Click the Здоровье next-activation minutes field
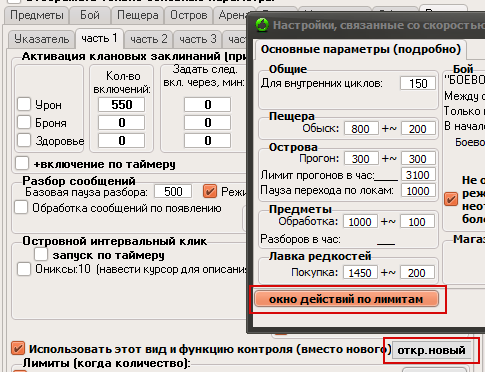The image size is (485, 372). pyautogui.click(x=207, y=141)
